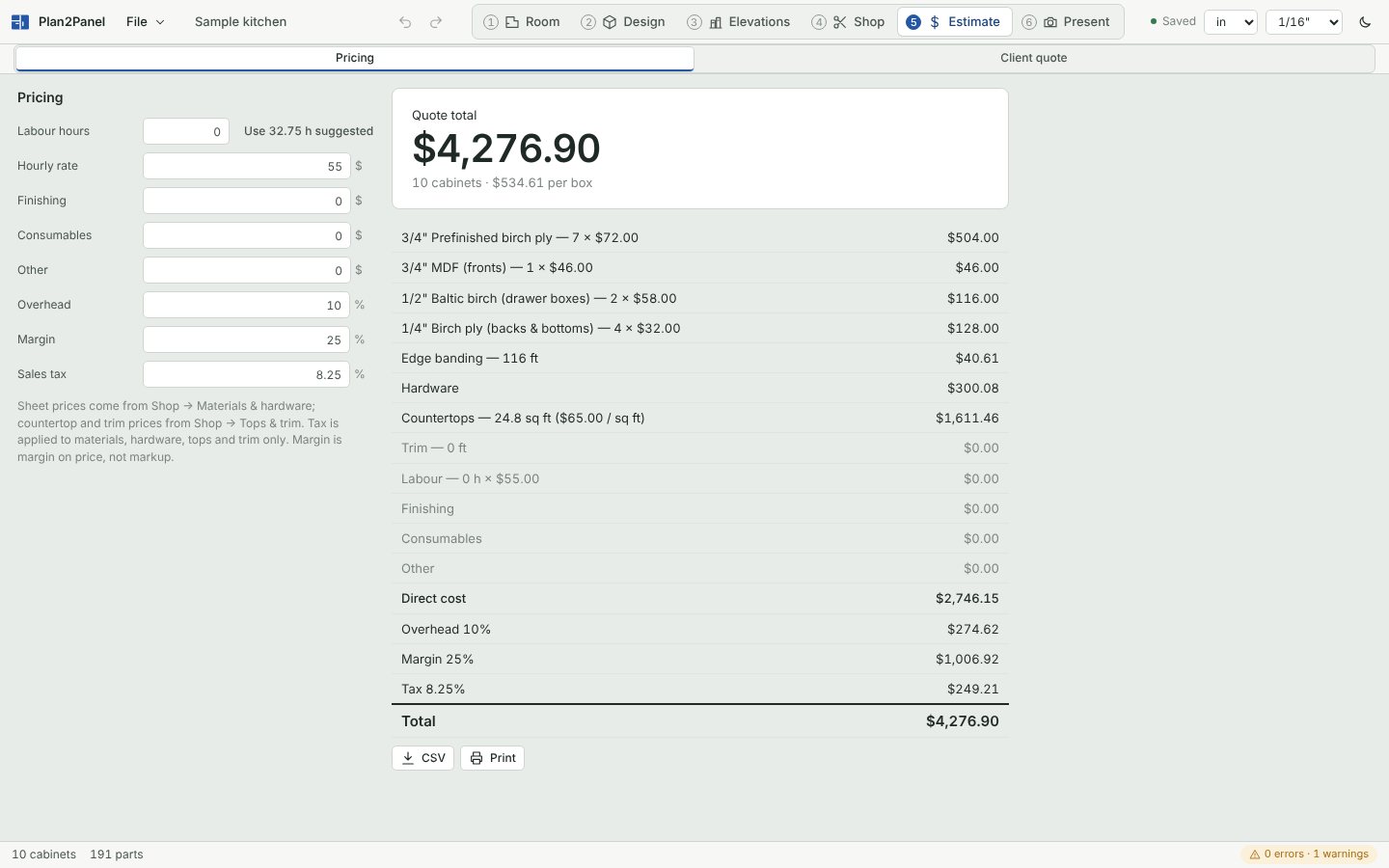Click the Sales tax input field
Viewport: 1389px width, 868px height.
coord(246,374)
